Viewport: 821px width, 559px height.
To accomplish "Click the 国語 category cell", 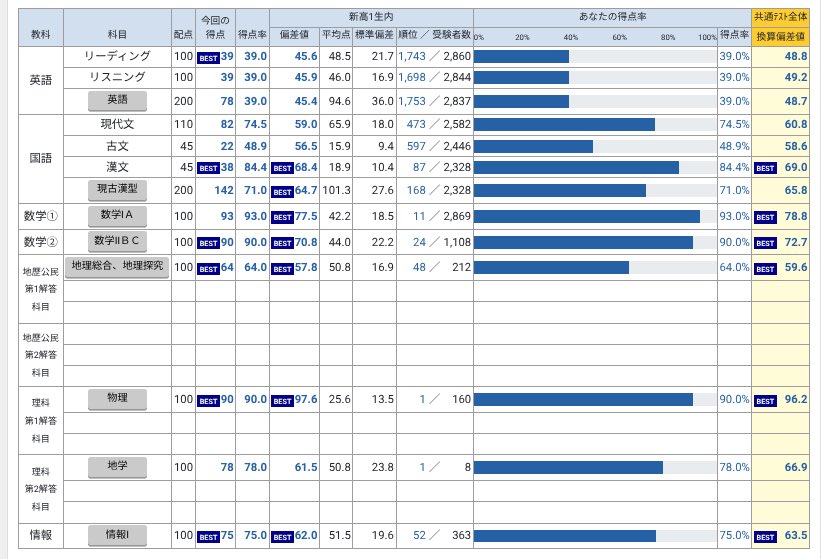I will [41, 159].
